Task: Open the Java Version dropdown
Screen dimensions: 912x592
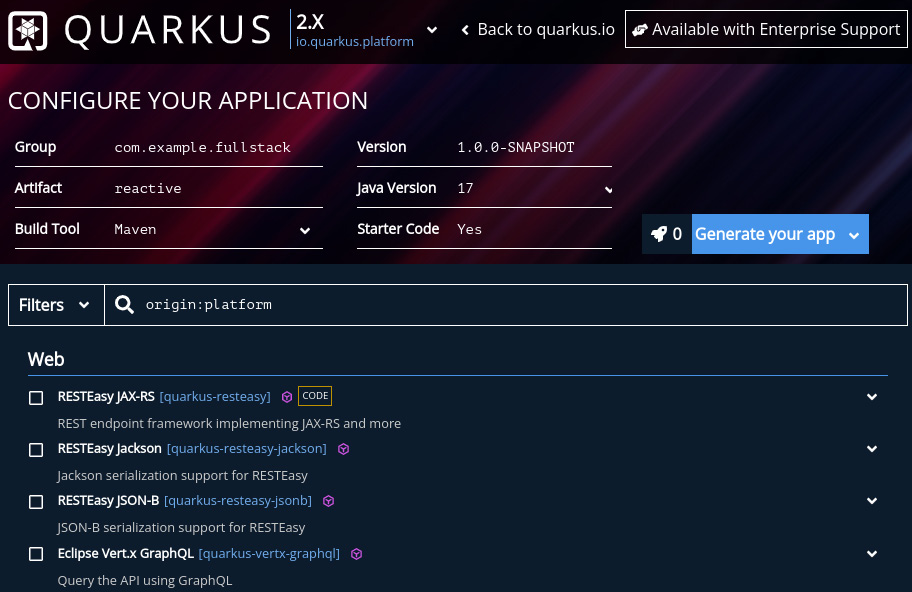Action: (x=533, y=189)
